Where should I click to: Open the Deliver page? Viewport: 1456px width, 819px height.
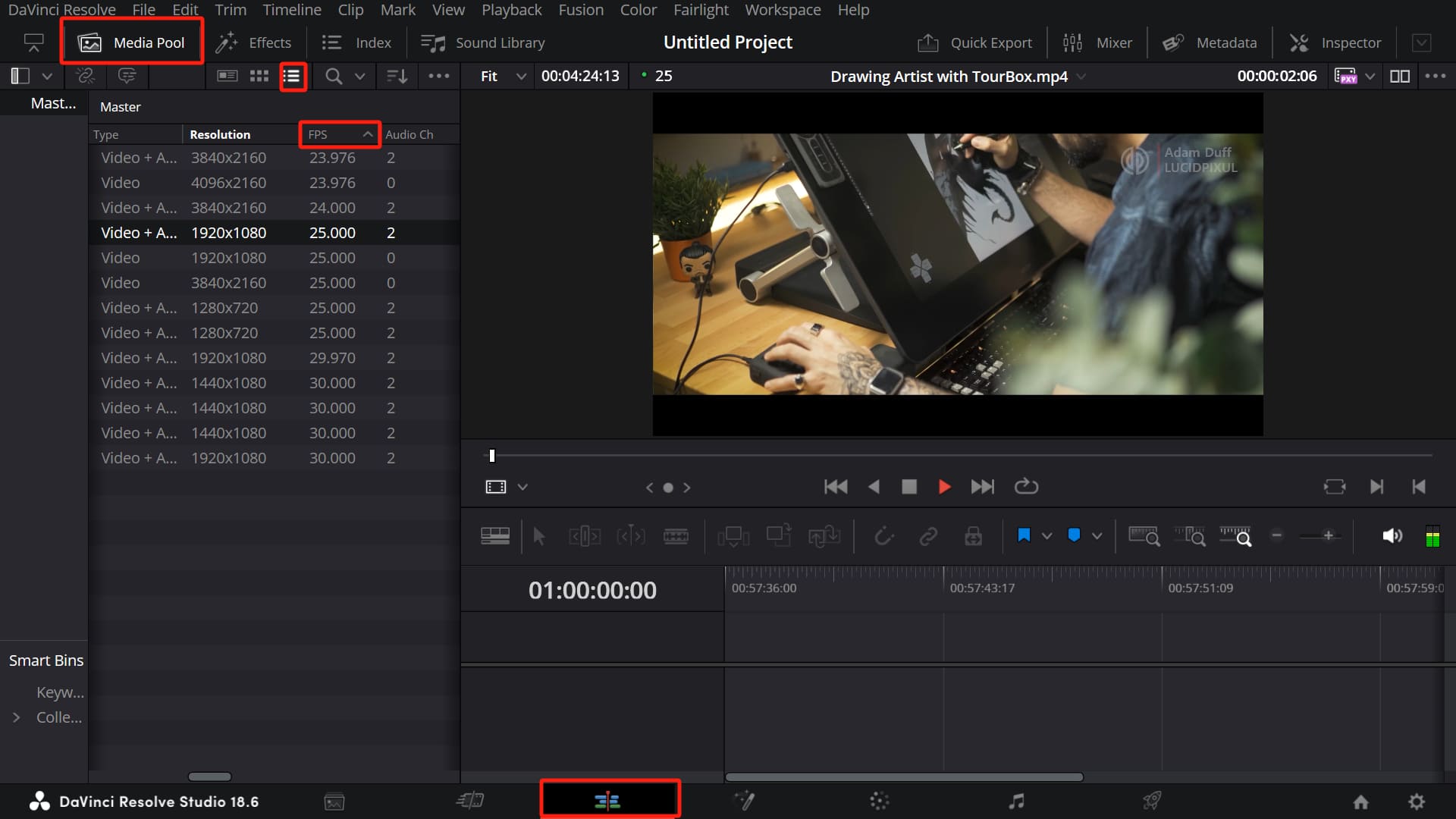[x=1151, y=801]
